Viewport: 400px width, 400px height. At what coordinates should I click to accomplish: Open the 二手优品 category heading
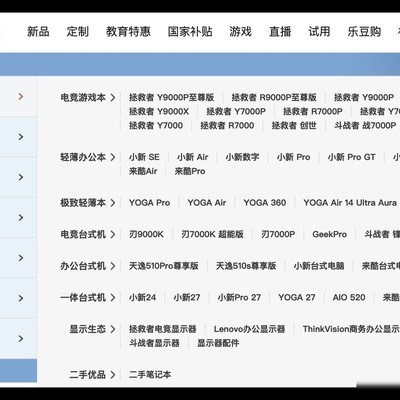pos(88,375)
